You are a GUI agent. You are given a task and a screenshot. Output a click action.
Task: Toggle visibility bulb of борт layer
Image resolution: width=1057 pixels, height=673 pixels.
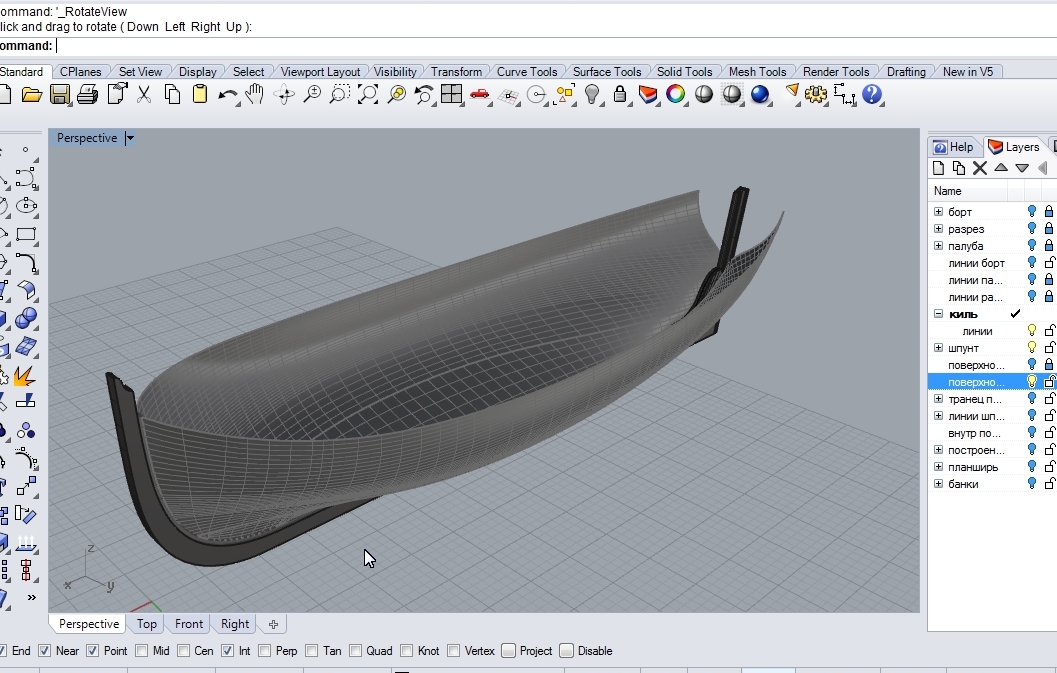[1032, 212]
